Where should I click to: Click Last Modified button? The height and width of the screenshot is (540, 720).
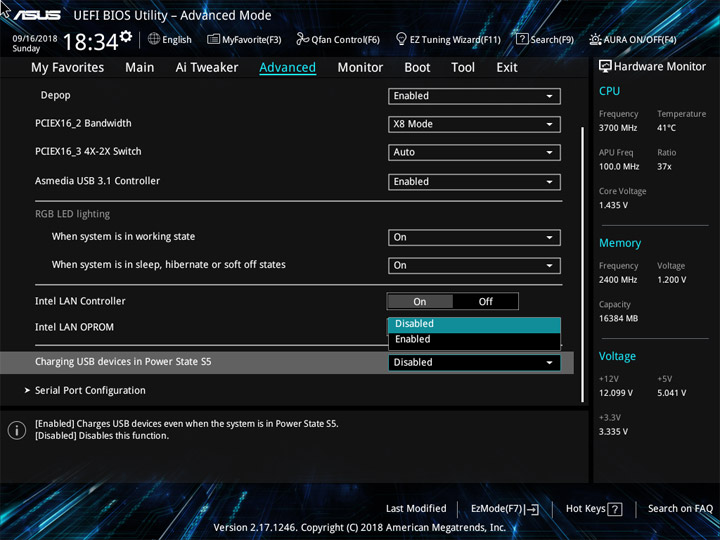pyautogui.click(x=416, y=509)
